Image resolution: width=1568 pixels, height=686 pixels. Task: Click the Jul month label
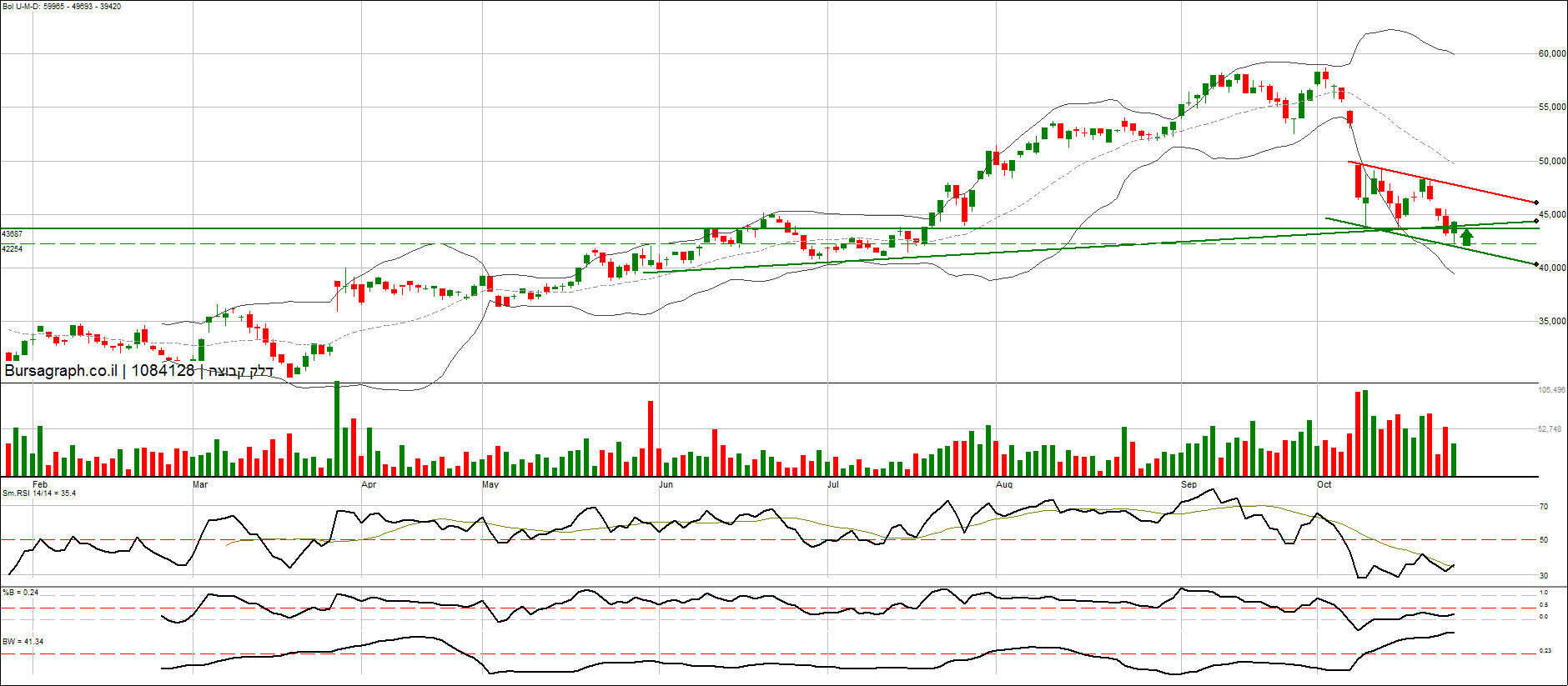coord(833,484)
